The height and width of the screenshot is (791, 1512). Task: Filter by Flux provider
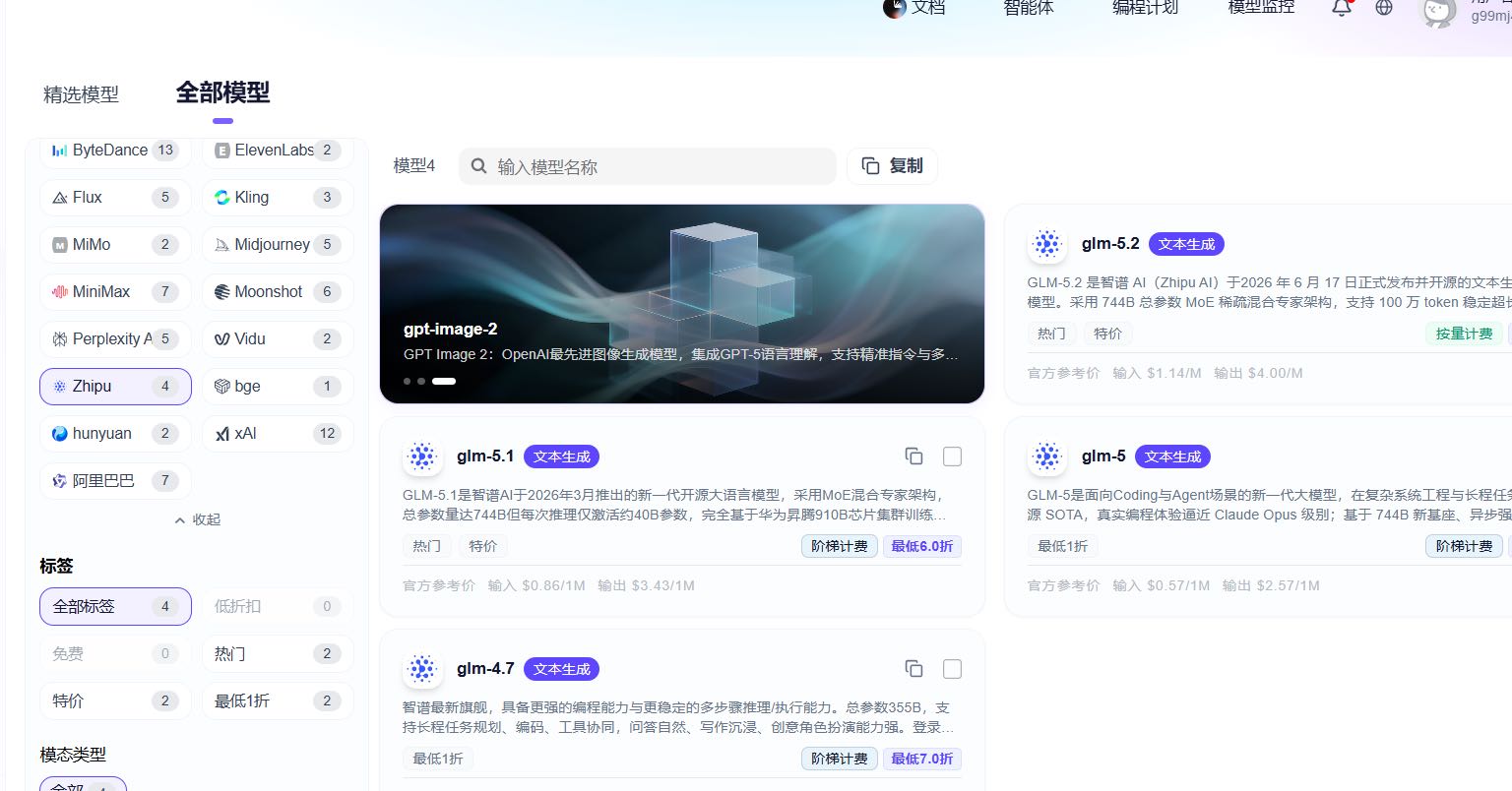click(x=115, y=198)
